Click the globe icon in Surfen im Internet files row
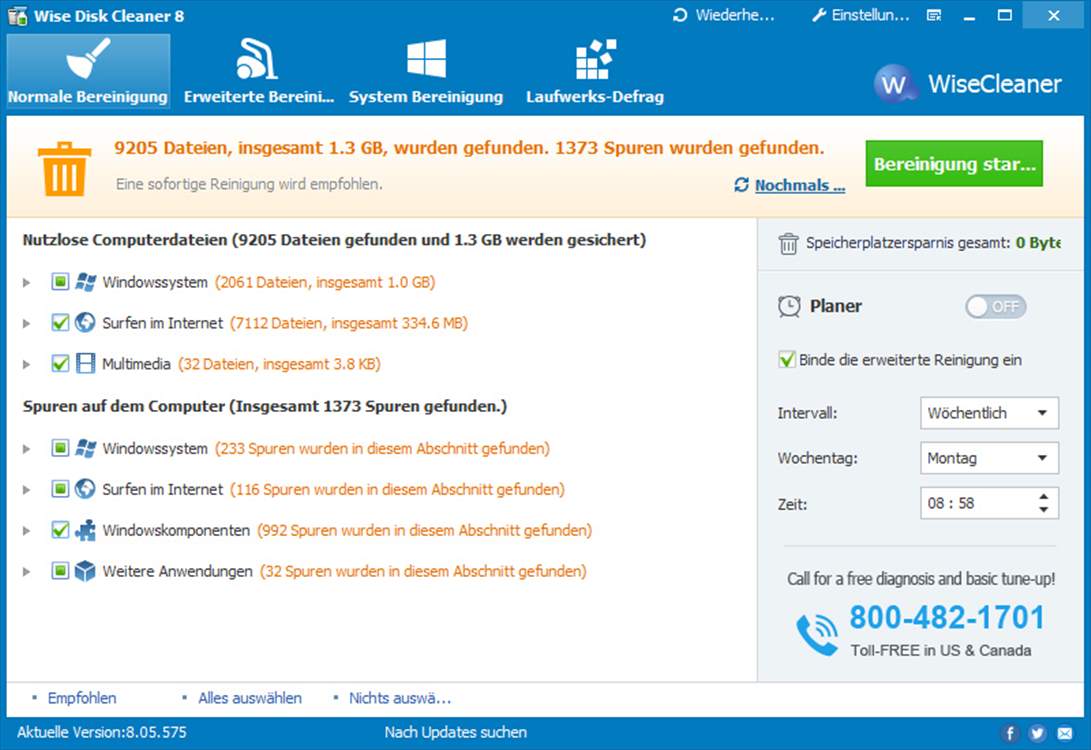 click(x=85, y=322)
